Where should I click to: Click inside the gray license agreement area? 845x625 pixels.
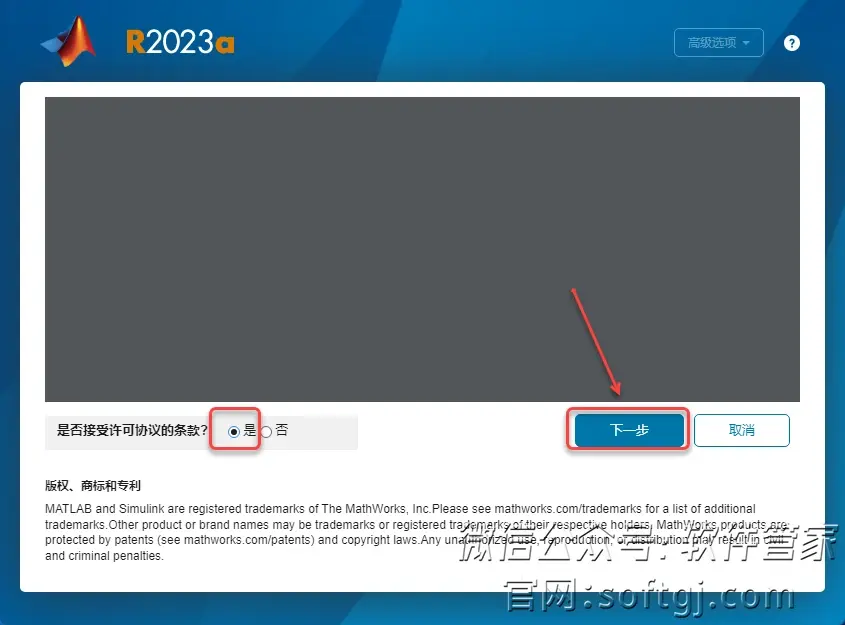pos(422,249)
